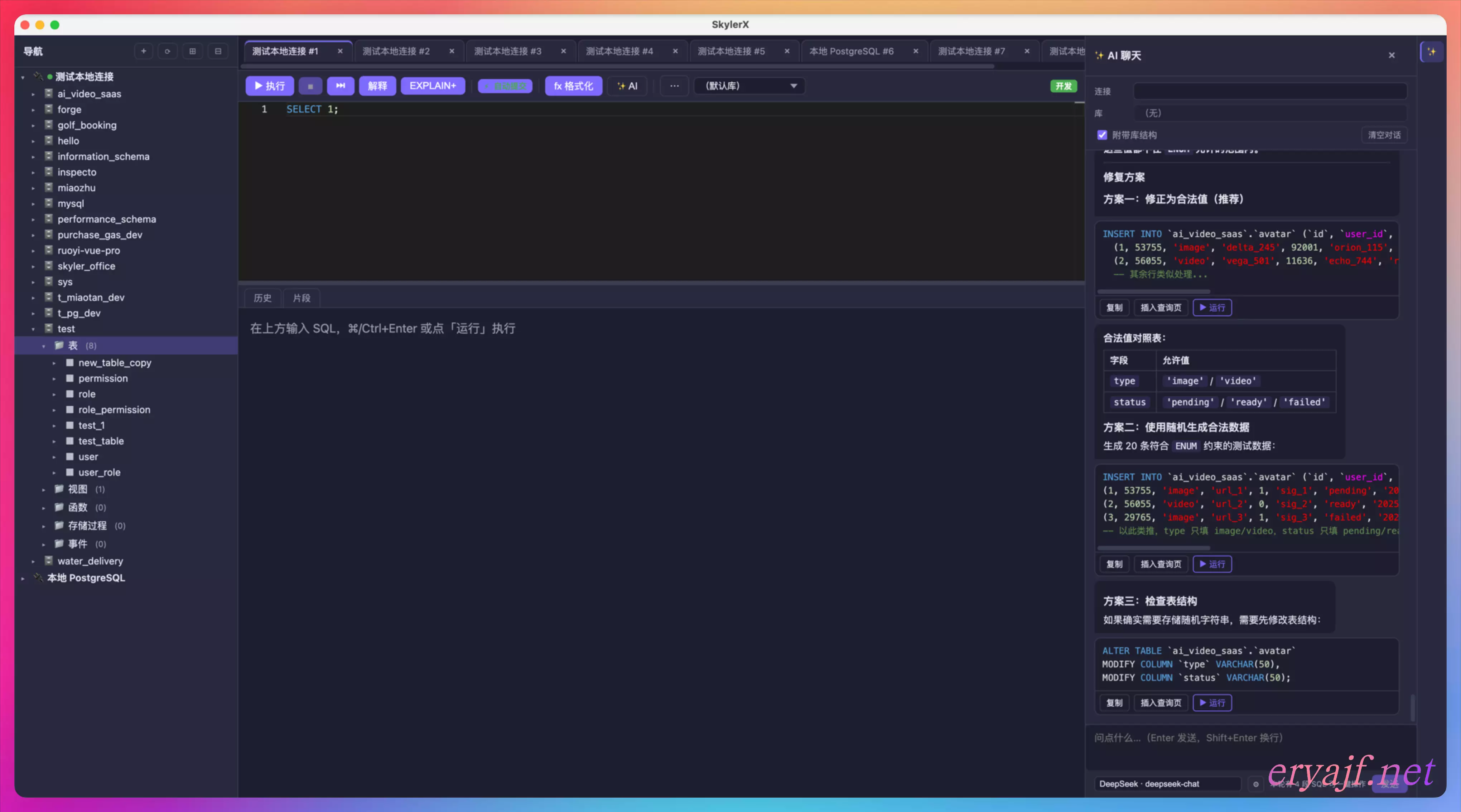
Task: Click the AI sparkle button in toolbar
Action: [x=627, y=86]
